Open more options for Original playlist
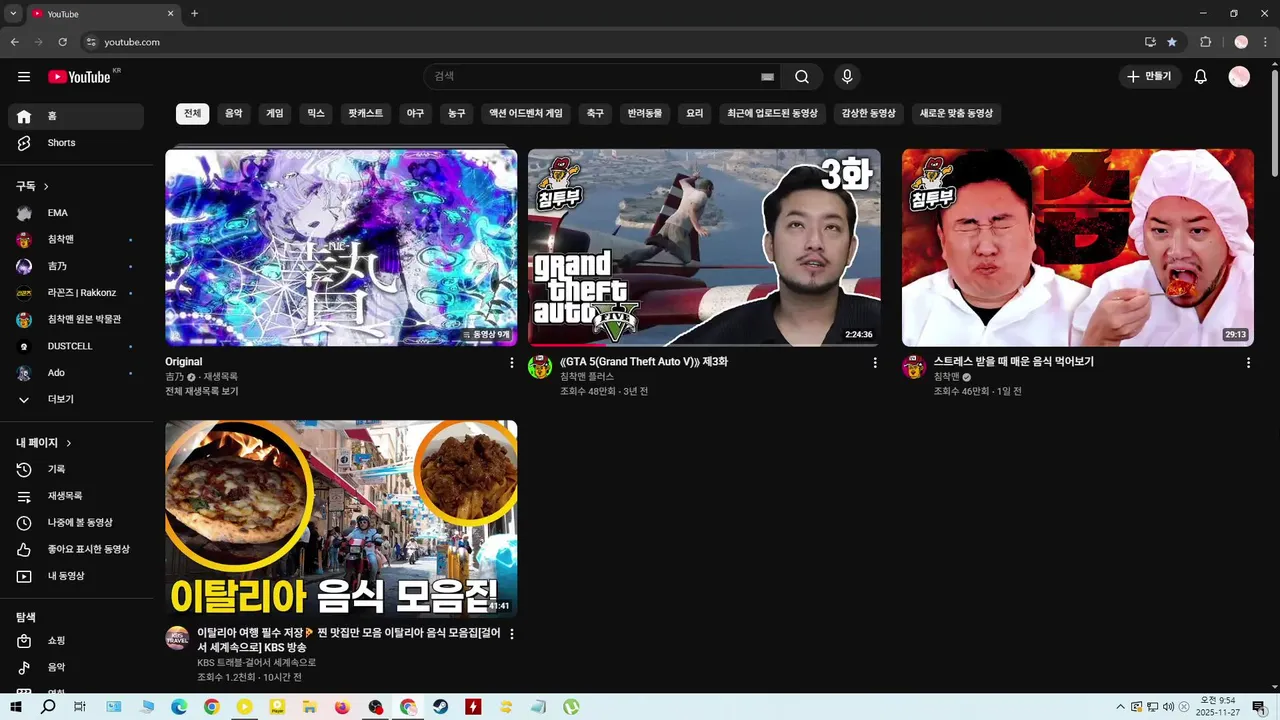The image size is (1280, 720). [x=512, y=363]
